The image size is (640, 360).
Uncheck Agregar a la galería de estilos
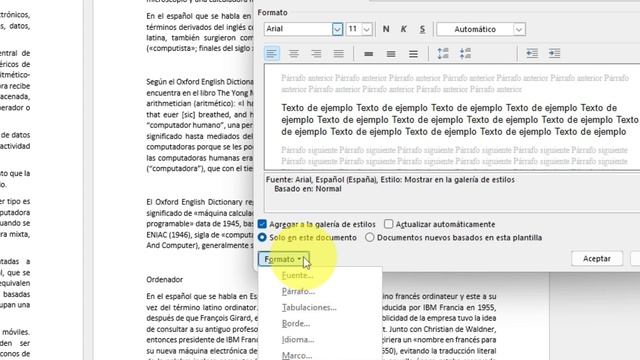(262, 224)
